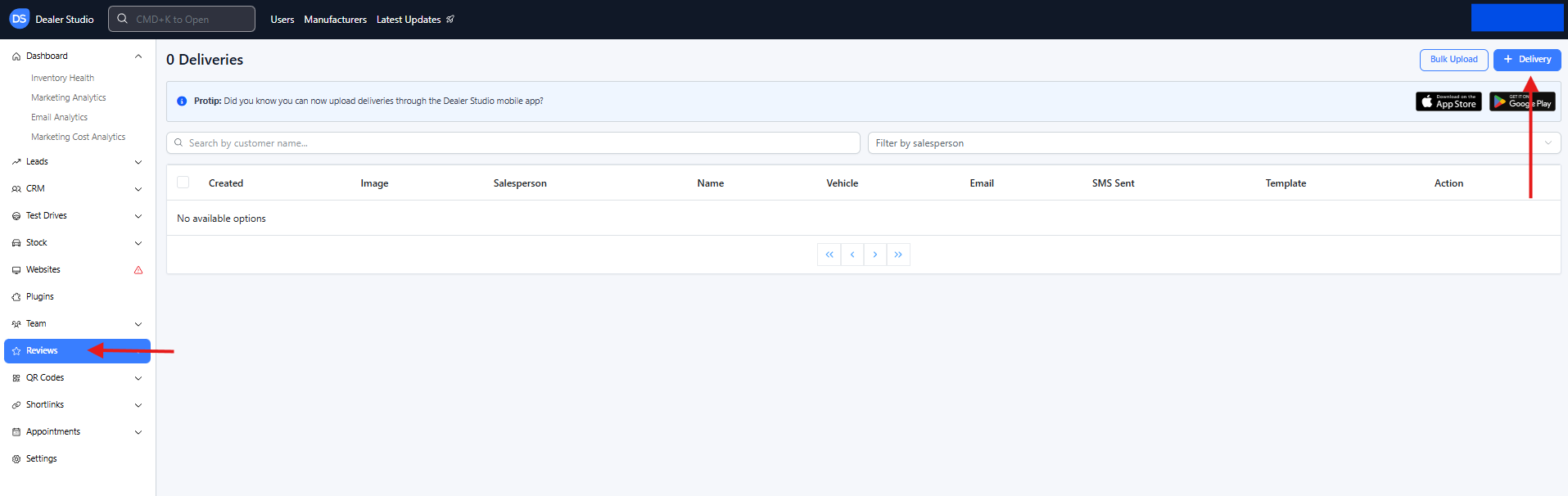Click the Bulk Upload button
Viewport: 1568px width, 496px height.
(1454, 60)
